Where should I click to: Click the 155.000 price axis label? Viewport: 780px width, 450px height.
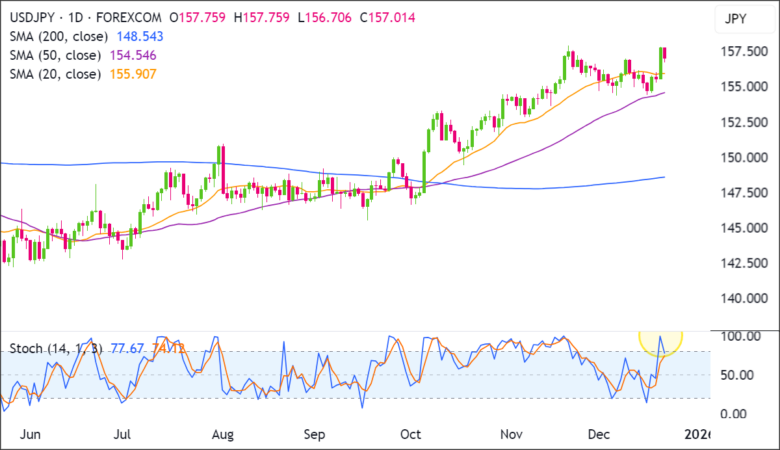[x=744, y=87]
